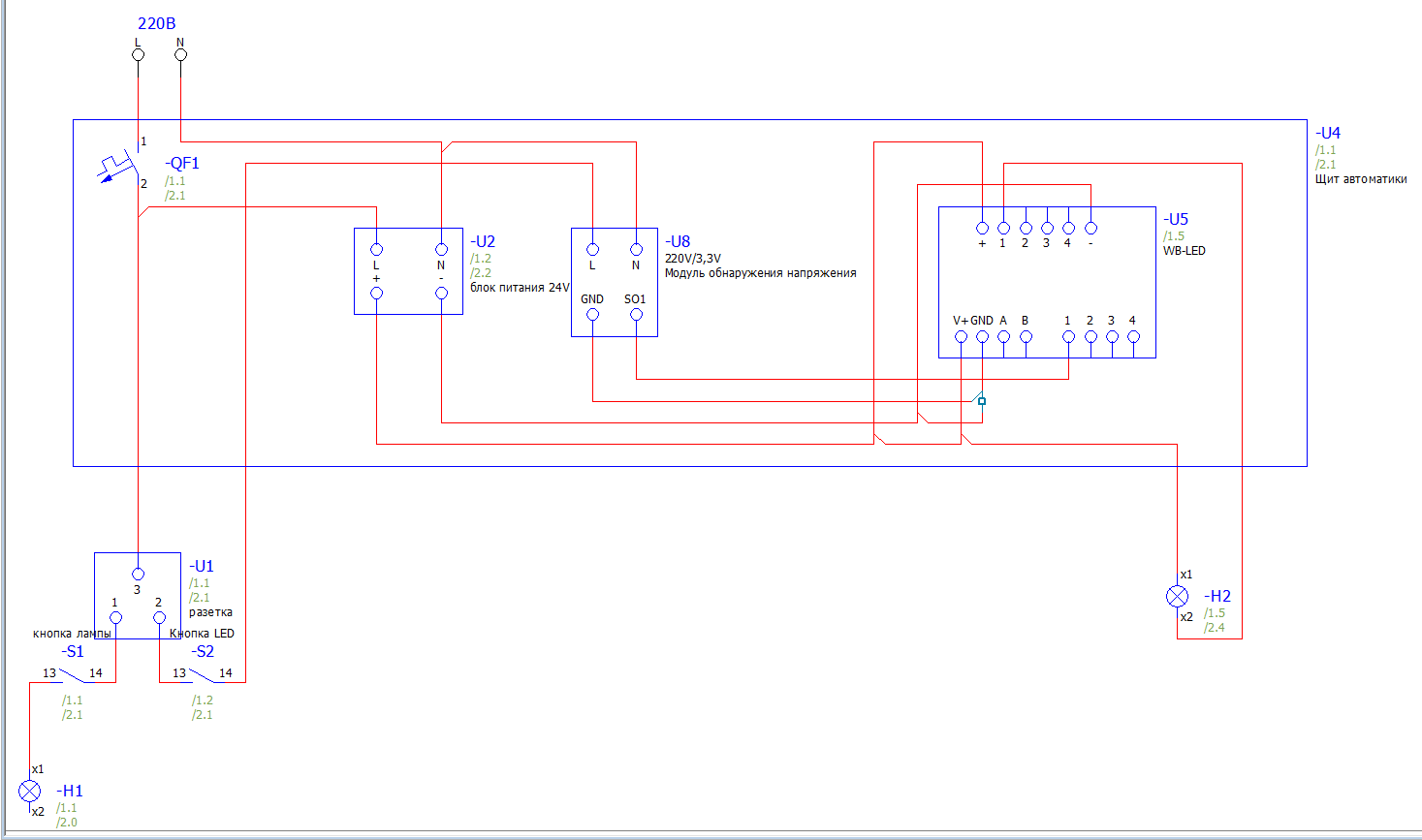Click the -U2 device tag label

(x=483, y=241)
